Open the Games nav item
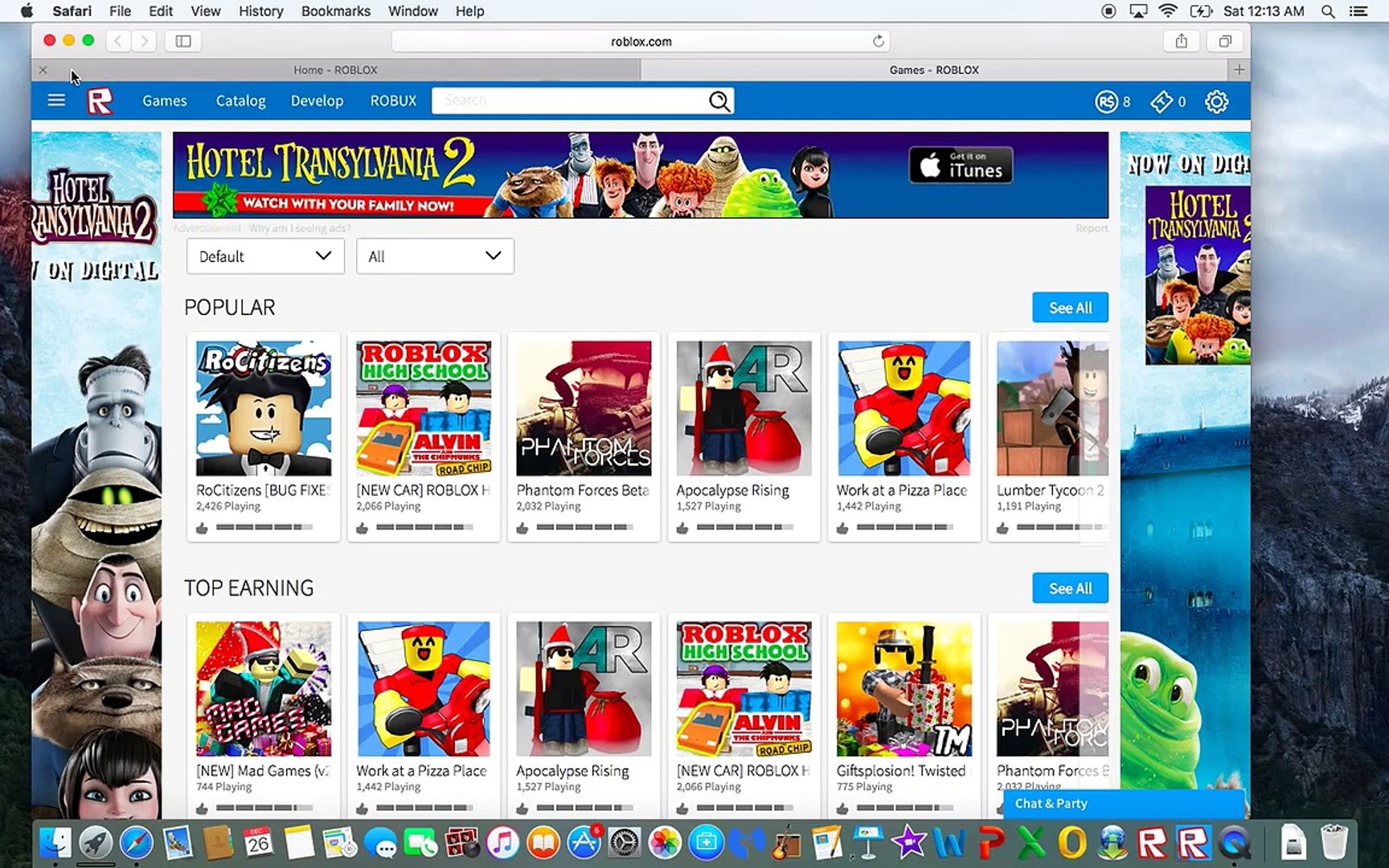Image resolution: width=1389 pixels, height=868 pixels. [x=165, y=100]
